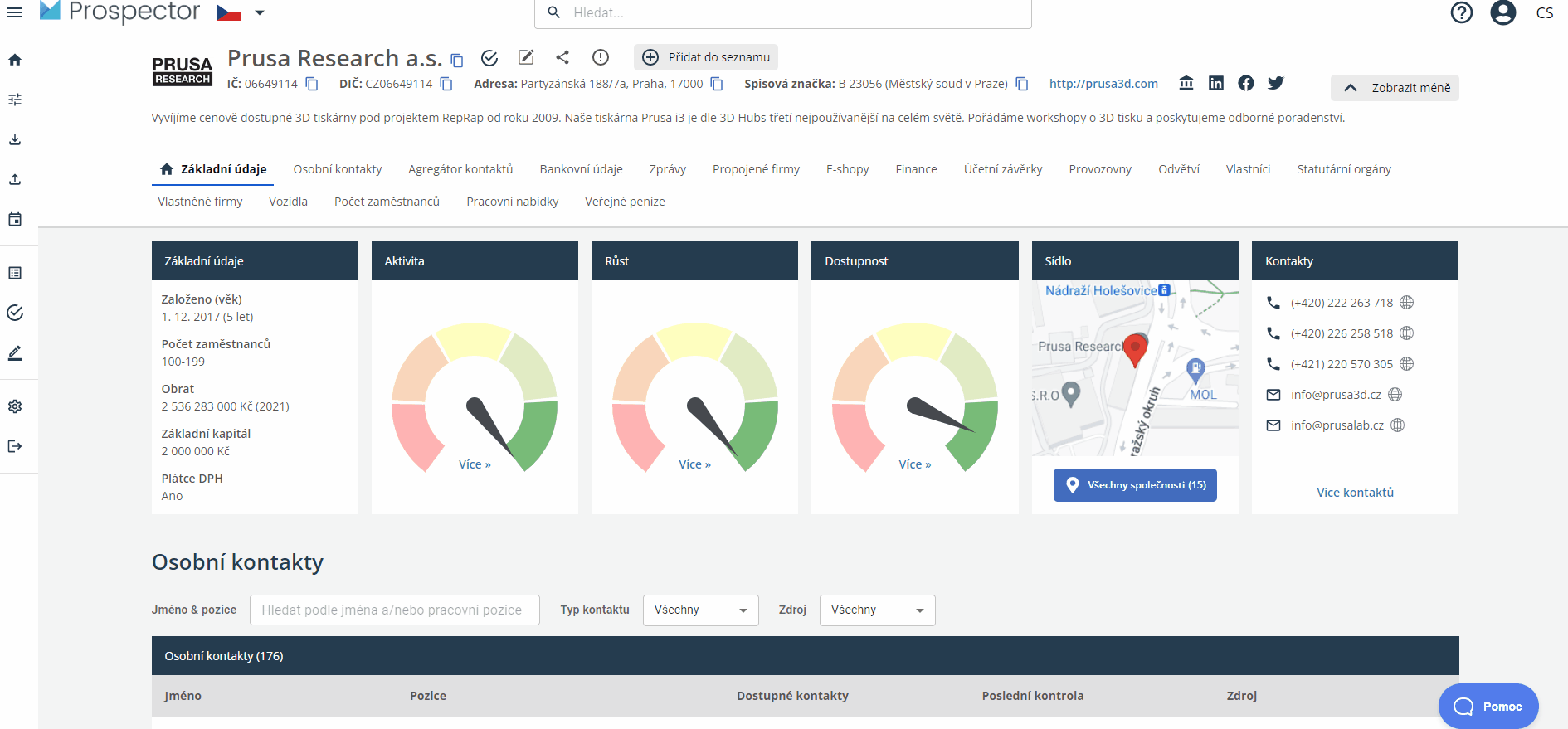This screenshot has height=729, width=1568.
Task: Open the hamburger menu icon
Action: point(15,12)
